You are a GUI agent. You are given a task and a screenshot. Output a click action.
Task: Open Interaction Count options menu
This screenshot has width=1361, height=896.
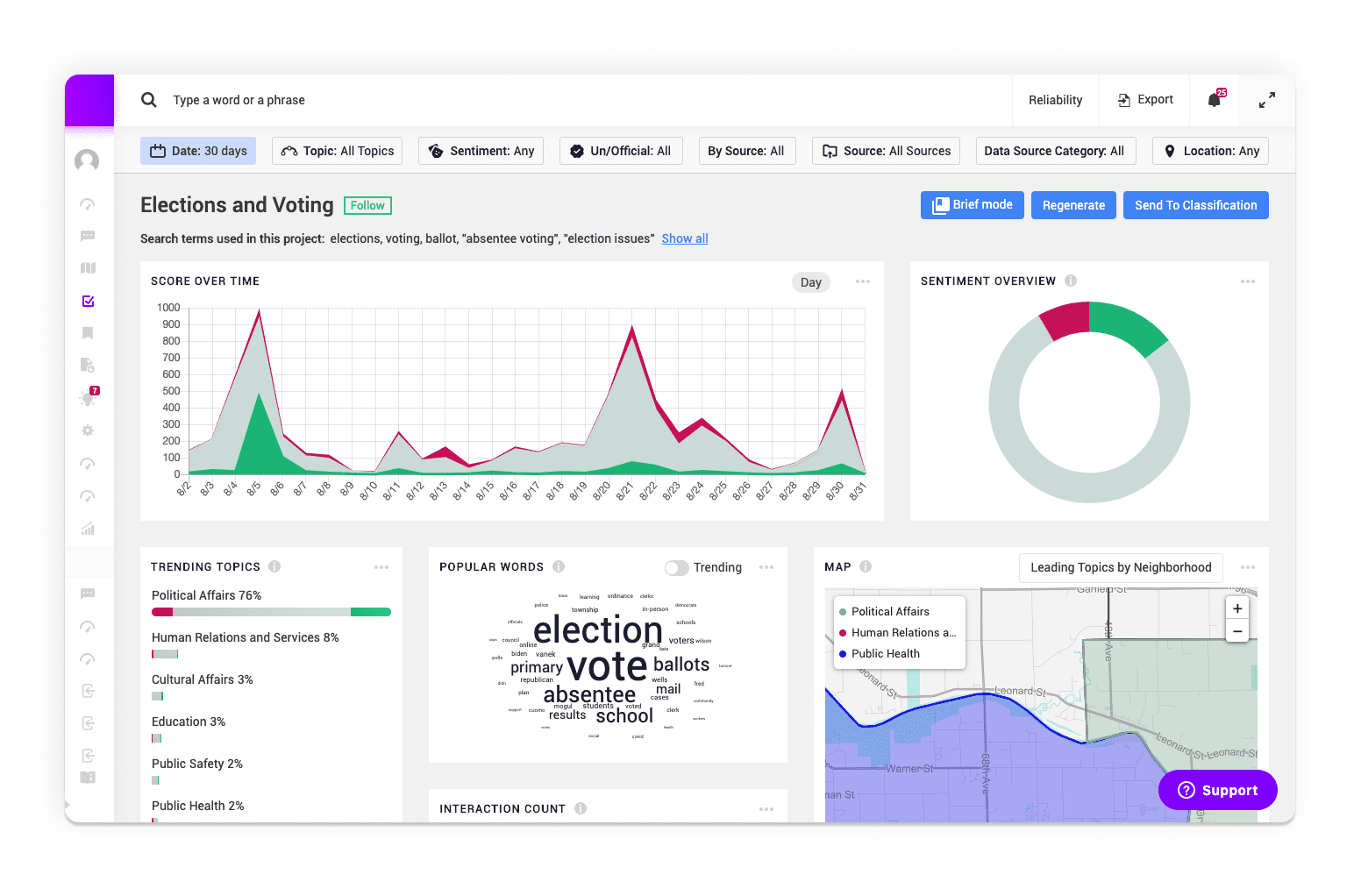pos(766,809)
